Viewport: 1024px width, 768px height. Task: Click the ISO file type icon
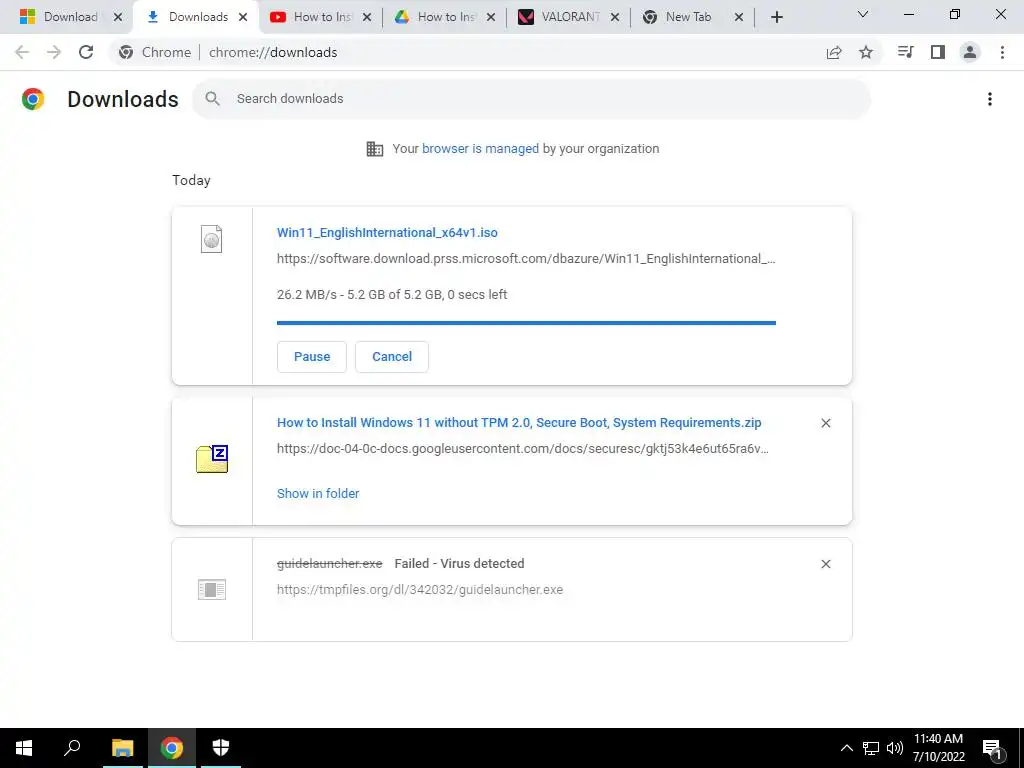click(x=212, y=239)
